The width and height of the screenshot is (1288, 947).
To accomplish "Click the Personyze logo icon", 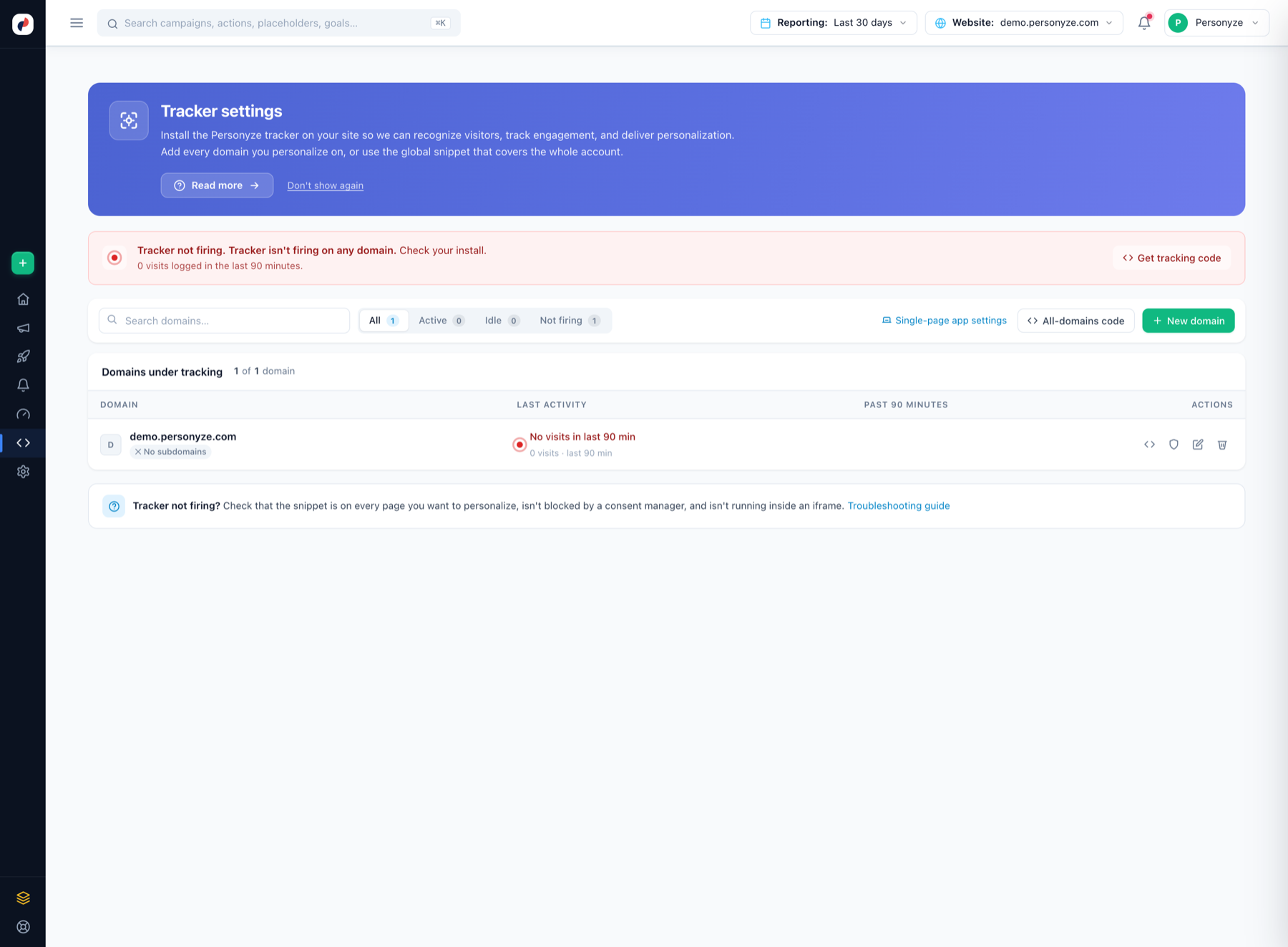I will tap(23, 24).
